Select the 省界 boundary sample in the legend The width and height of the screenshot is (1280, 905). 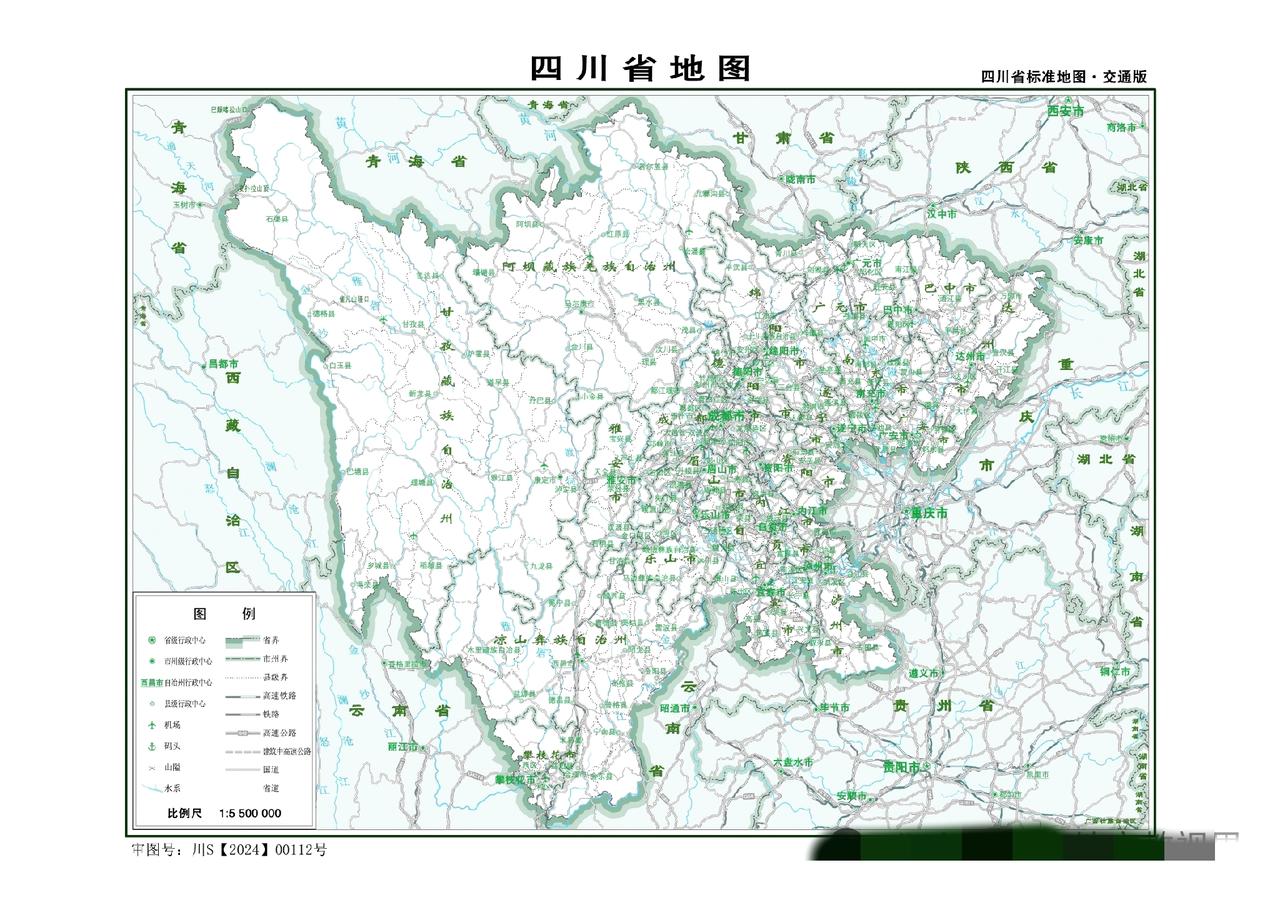(242, 640)
